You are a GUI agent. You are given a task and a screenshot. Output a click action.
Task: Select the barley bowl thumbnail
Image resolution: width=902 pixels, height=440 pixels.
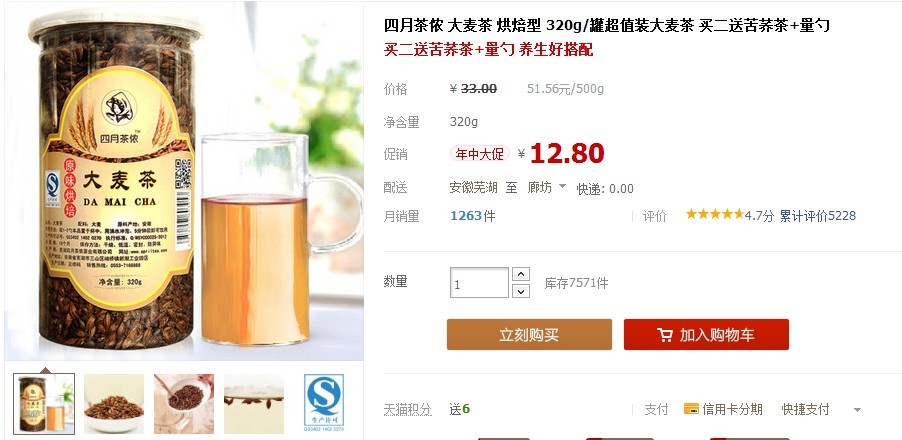click(114, 404)
